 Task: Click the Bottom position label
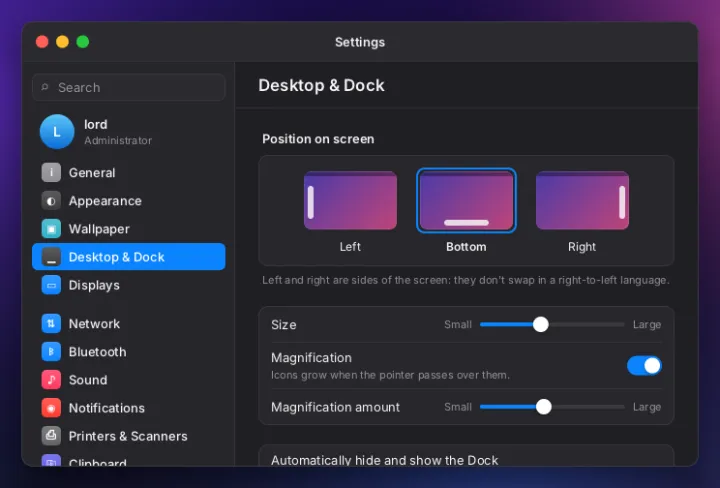click(x=466, y=247)
